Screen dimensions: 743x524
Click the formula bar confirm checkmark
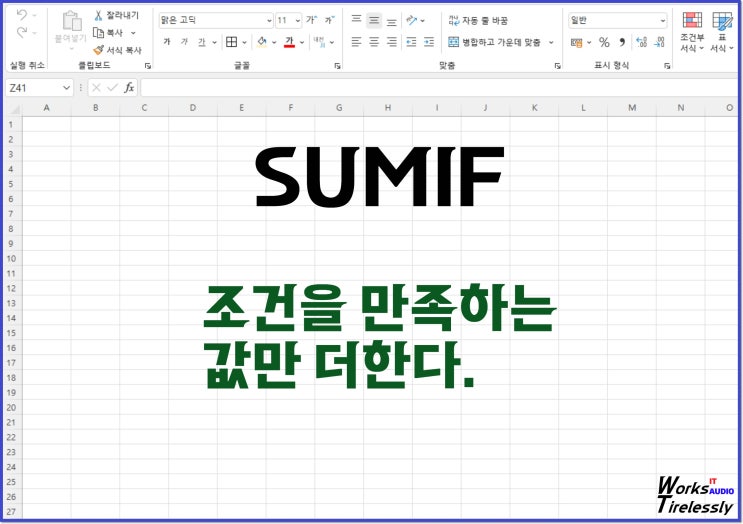[x=112, y=88]
